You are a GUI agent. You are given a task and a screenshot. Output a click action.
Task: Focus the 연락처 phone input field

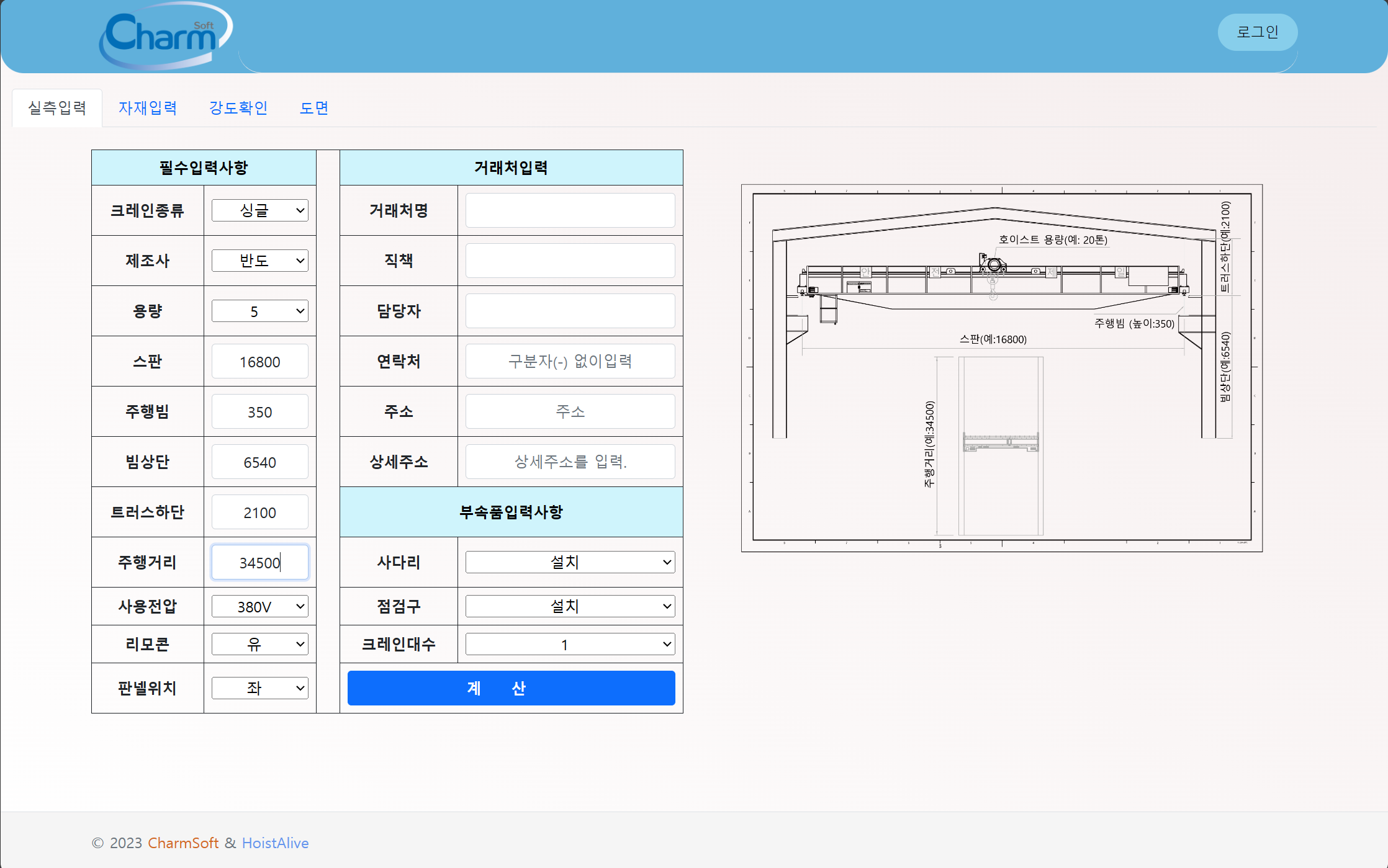tap(569, 361)
